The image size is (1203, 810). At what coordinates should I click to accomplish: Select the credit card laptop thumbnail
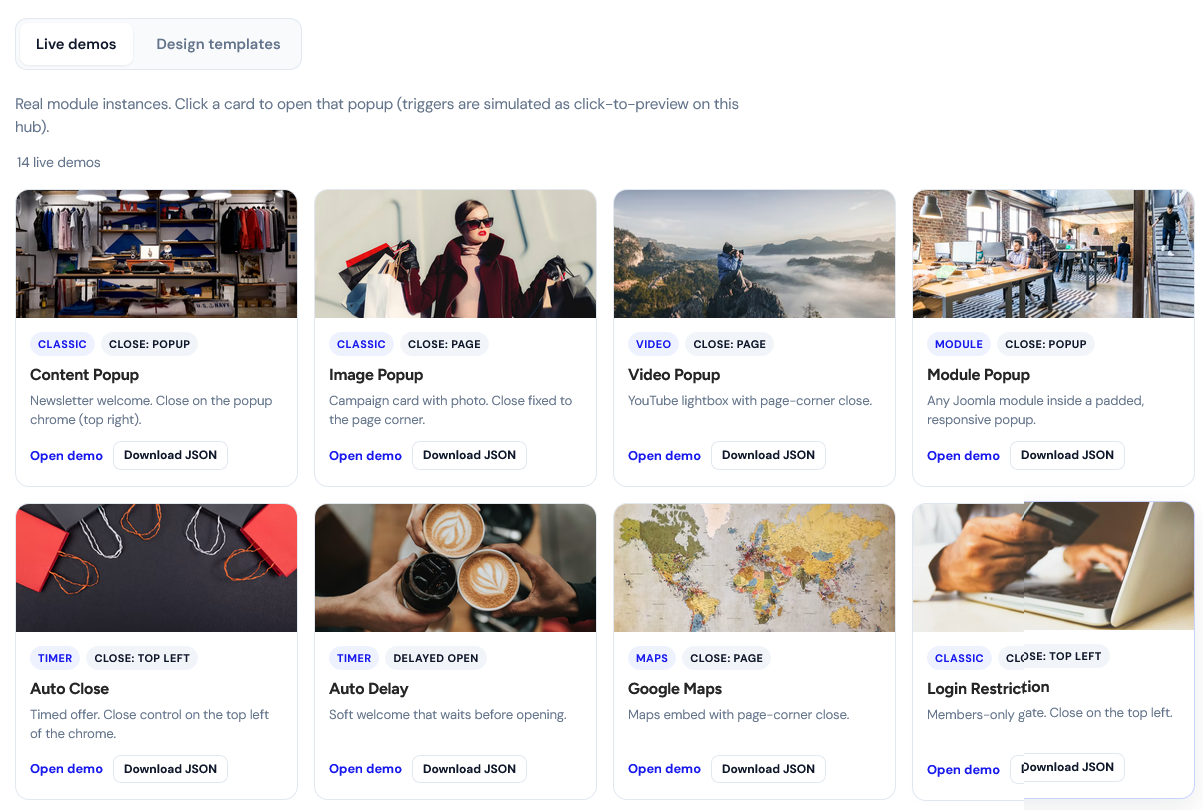[x=1053, y=567]
